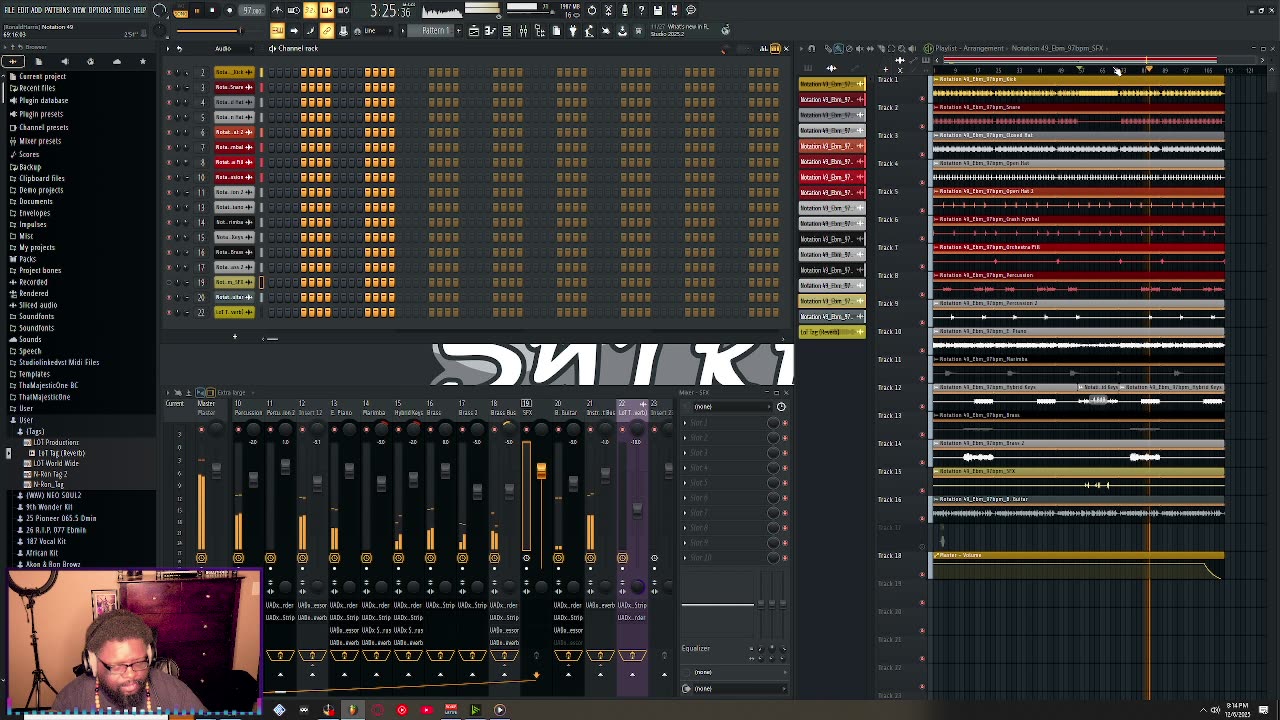Select the 9th Wonder Kit browser item
Viewport: 1280px width, 720px height.
[47, 507]
